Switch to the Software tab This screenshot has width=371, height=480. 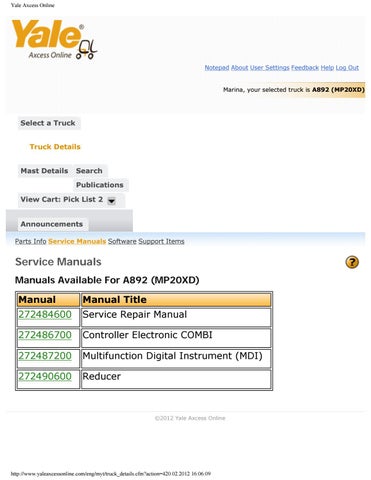coord(122,241)
